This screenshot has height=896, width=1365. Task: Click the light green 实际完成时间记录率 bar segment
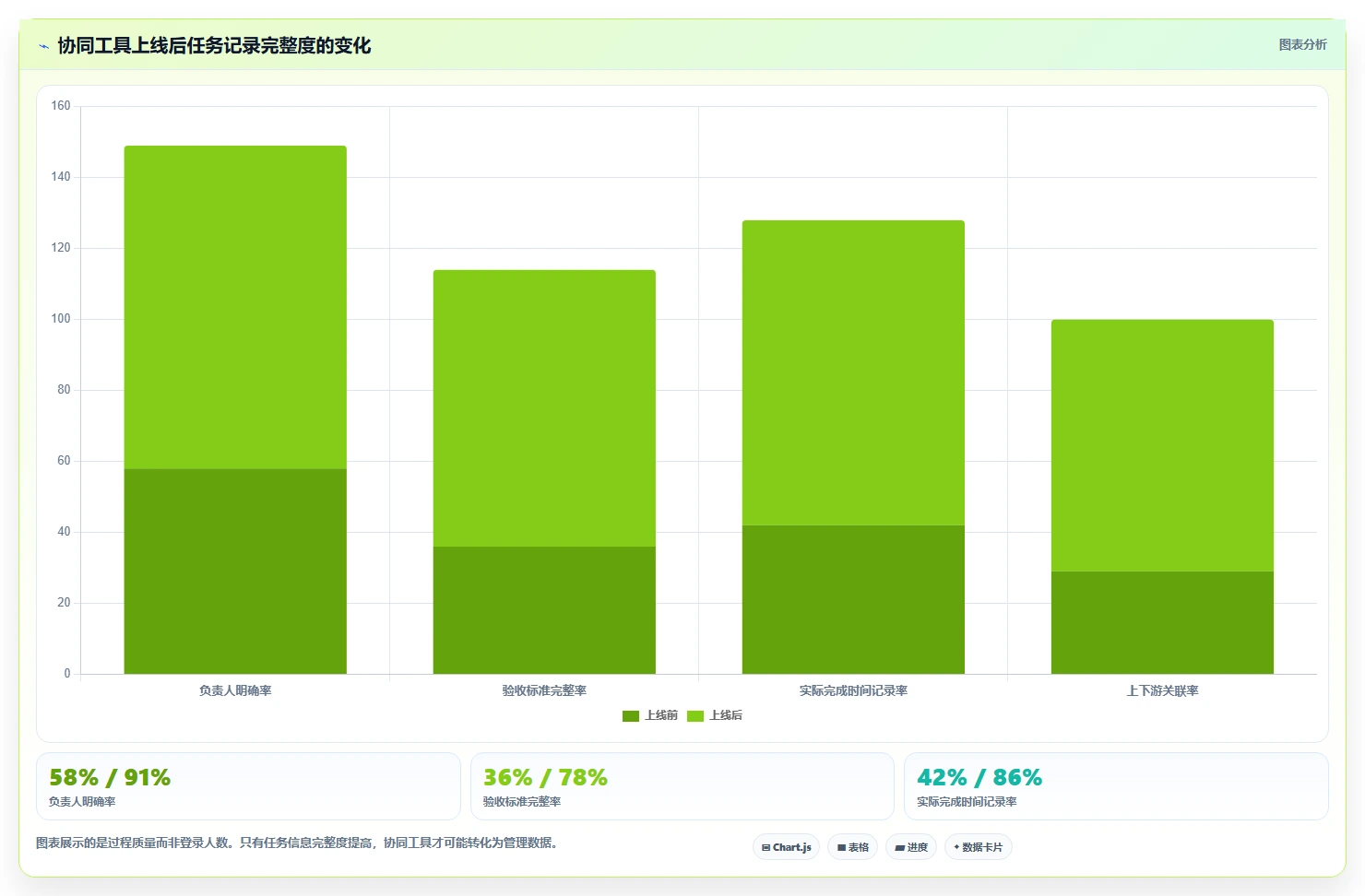pyautogui.click(x=853, y=372)
